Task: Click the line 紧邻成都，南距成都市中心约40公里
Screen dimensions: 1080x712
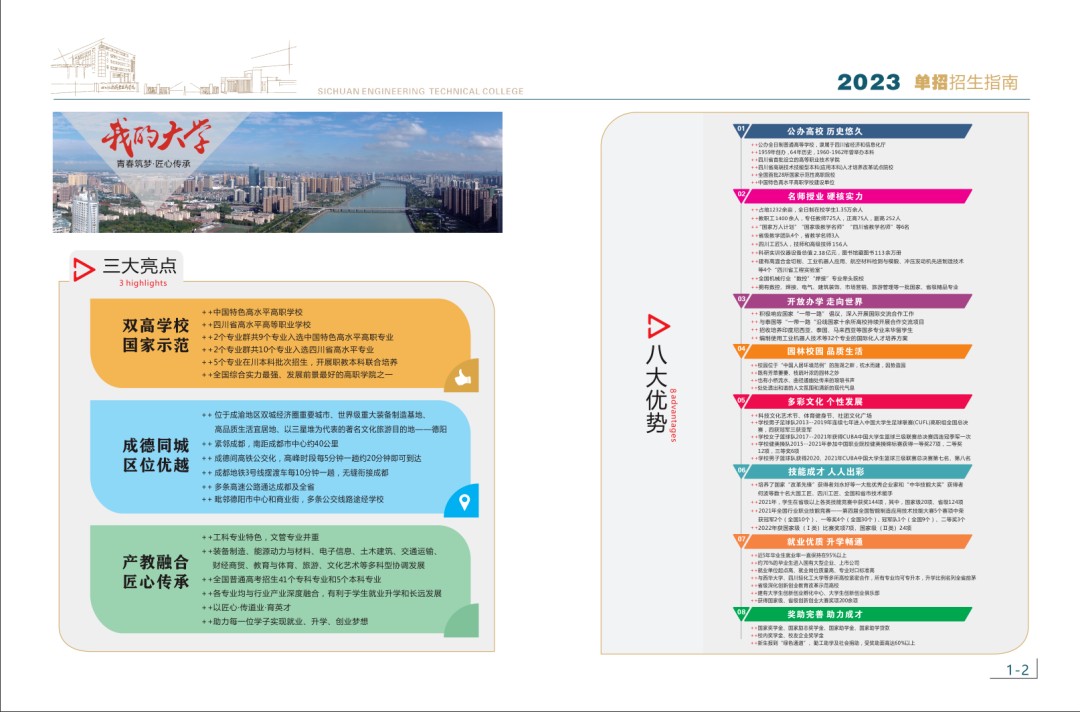Action: tap(270, 444)
